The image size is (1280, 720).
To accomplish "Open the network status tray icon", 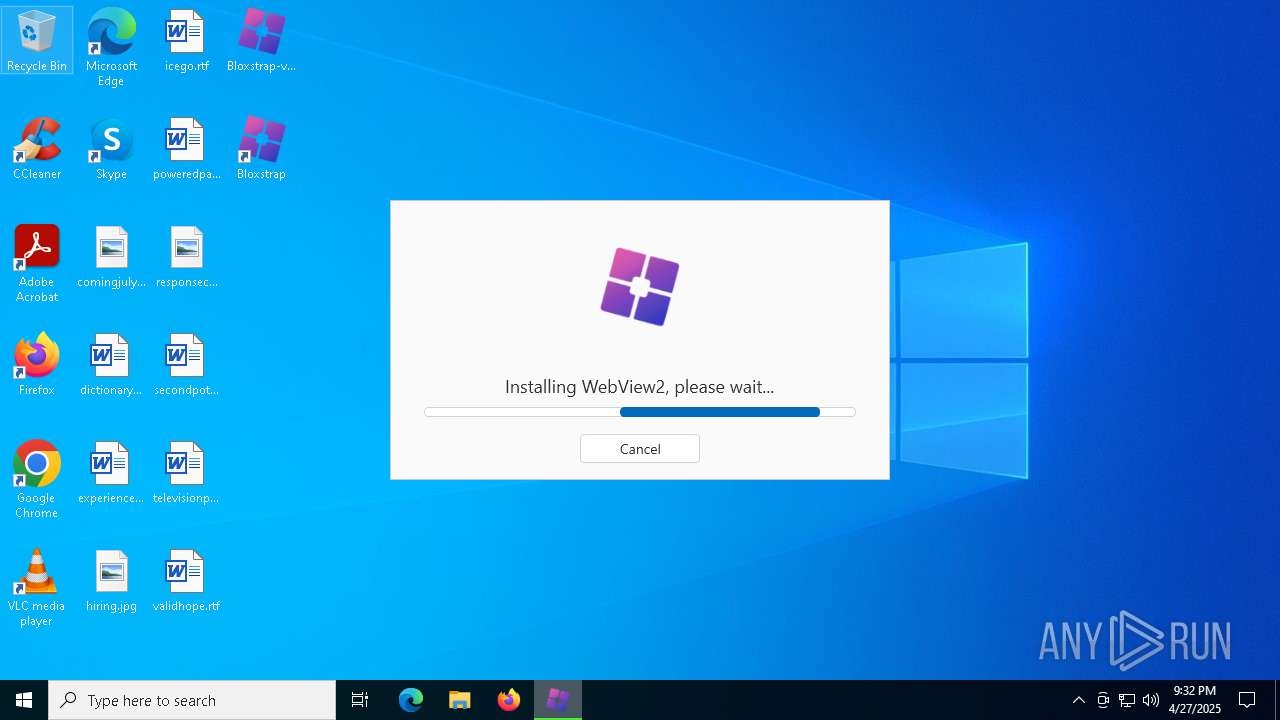I will 1127,700.
